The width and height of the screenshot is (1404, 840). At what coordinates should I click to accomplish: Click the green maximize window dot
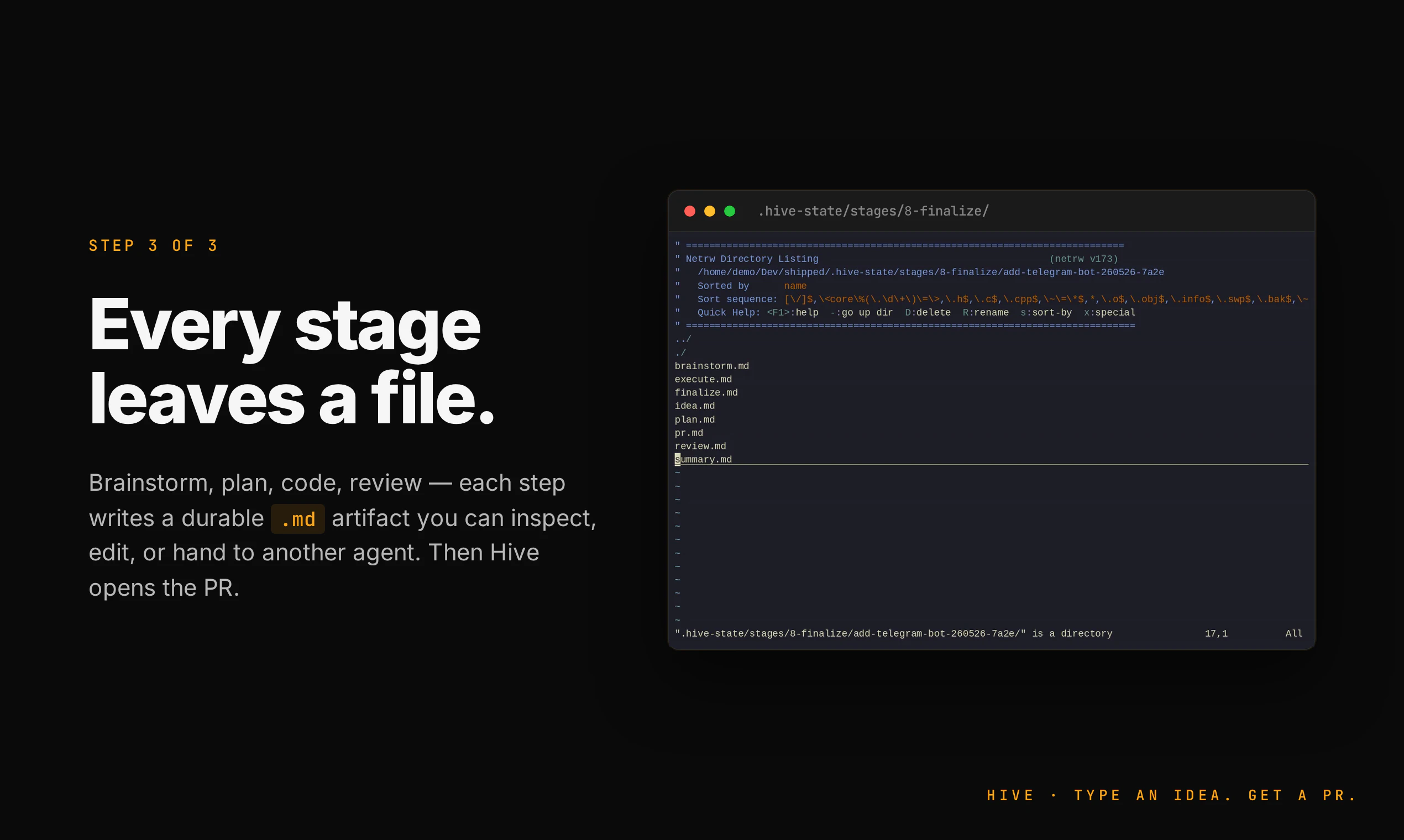(x=730, y=211)
